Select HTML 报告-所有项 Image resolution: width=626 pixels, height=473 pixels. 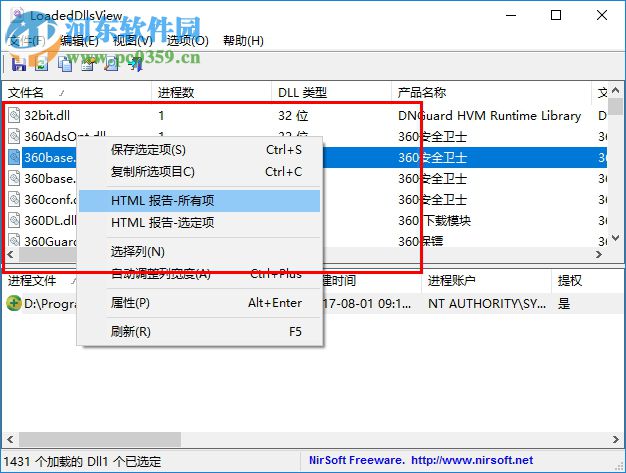click(200, 200)
